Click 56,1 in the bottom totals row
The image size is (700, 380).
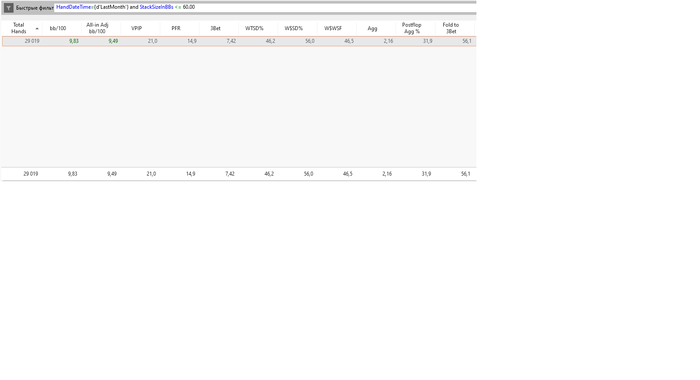pos(466,174)
